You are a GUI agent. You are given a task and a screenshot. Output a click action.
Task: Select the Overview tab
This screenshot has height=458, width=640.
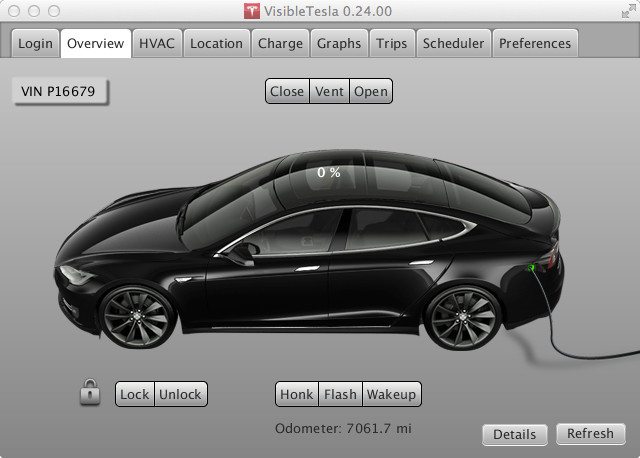[x=96, y=43]
